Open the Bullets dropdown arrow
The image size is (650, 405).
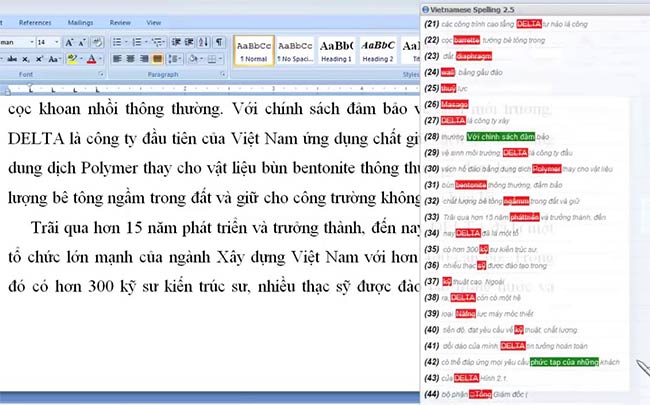[126, 42]
